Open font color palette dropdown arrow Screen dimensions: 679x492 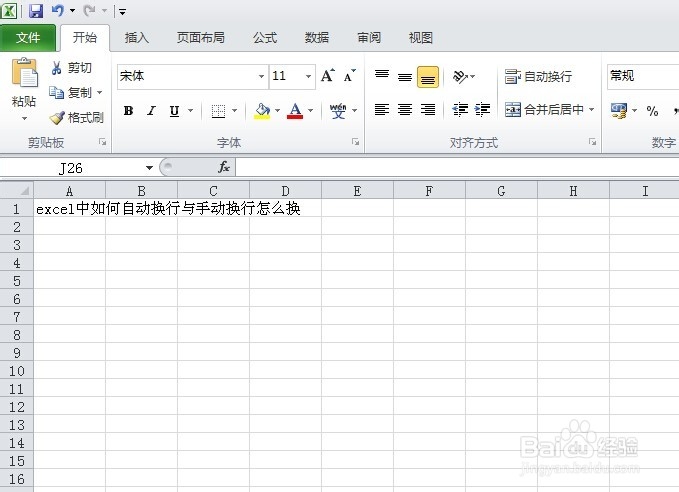click(x=310, y=111)
